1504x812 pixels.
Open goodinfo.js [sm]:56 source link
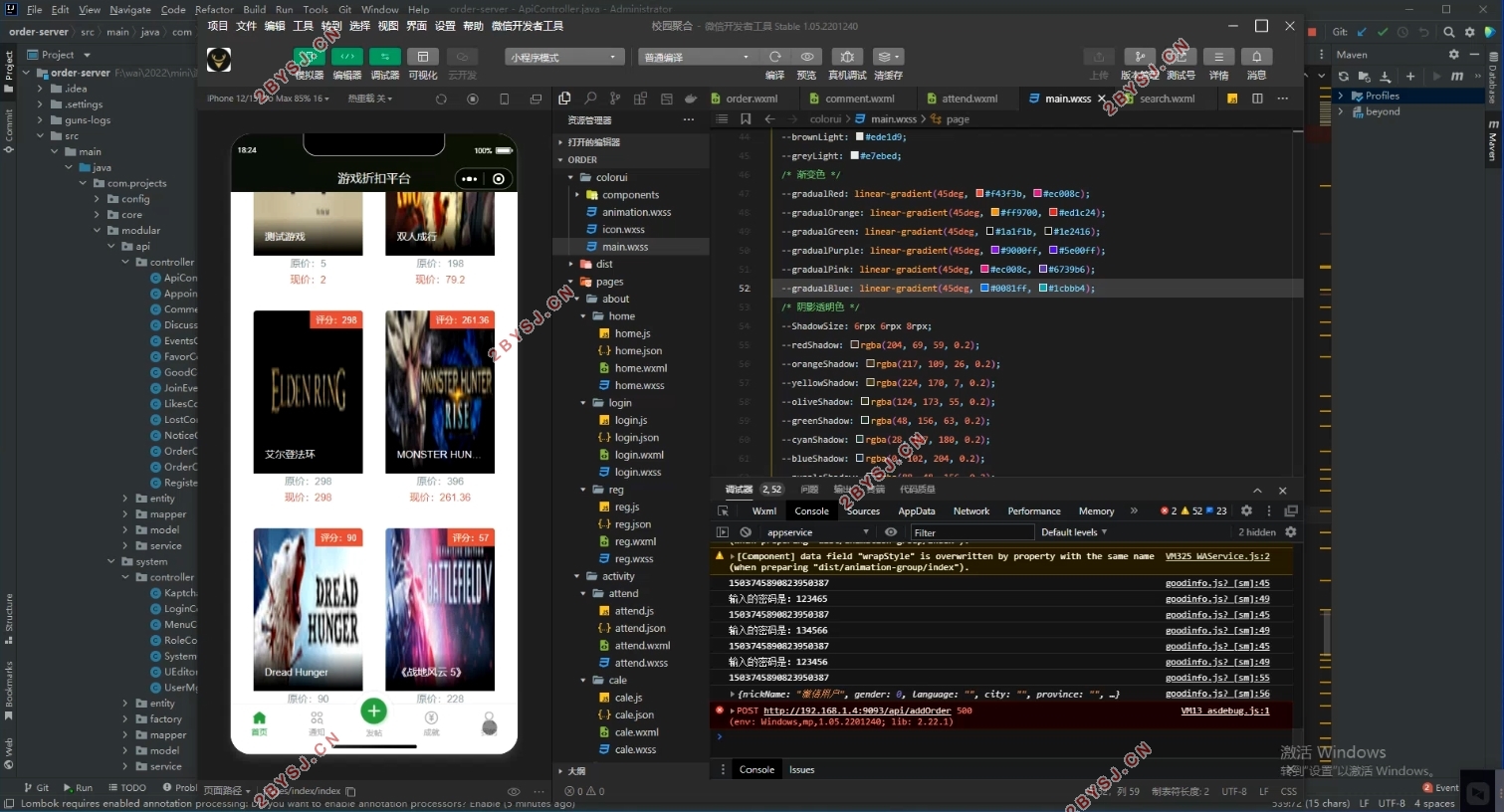coord(1217,694)
